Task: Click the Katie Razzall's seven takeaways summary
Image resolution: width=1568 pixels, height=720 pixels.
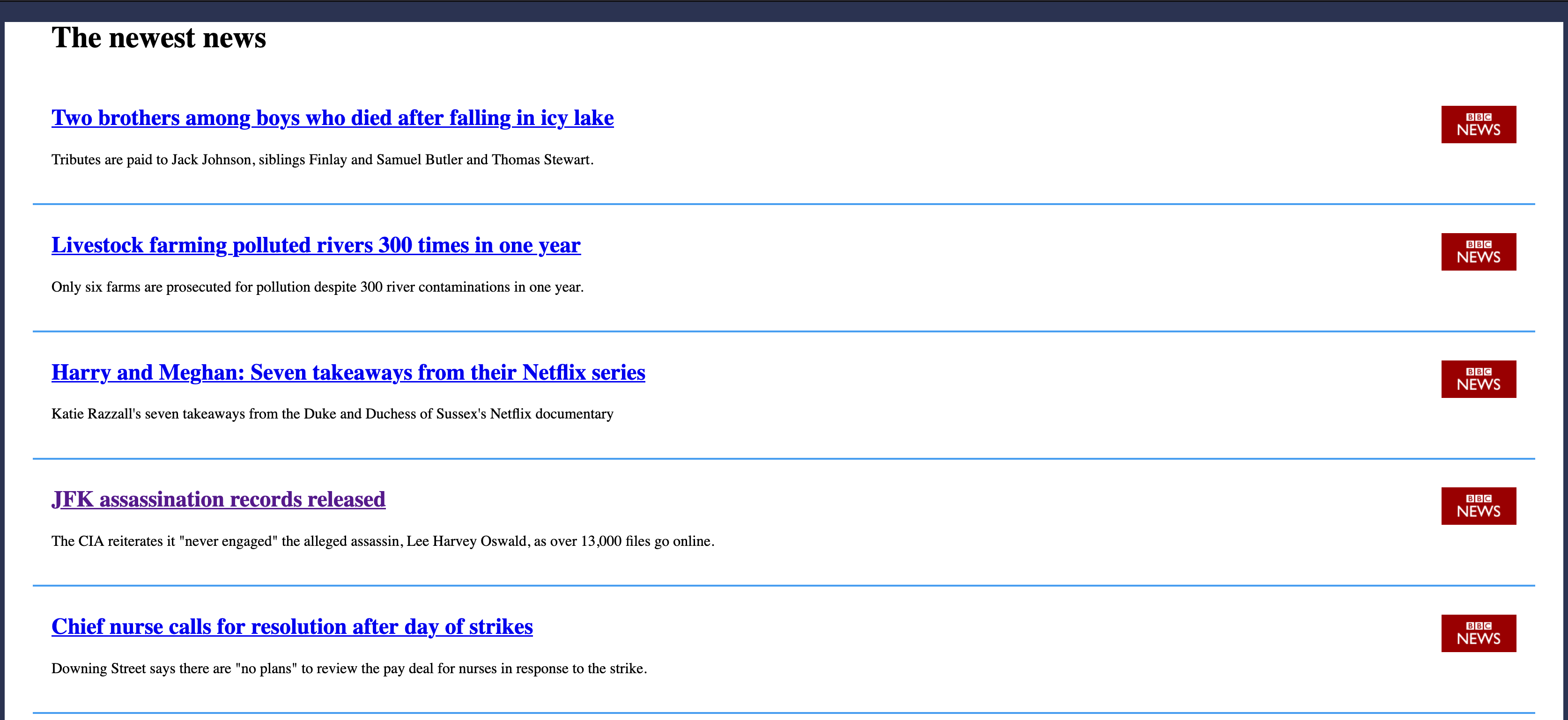Action: (333, 414)
